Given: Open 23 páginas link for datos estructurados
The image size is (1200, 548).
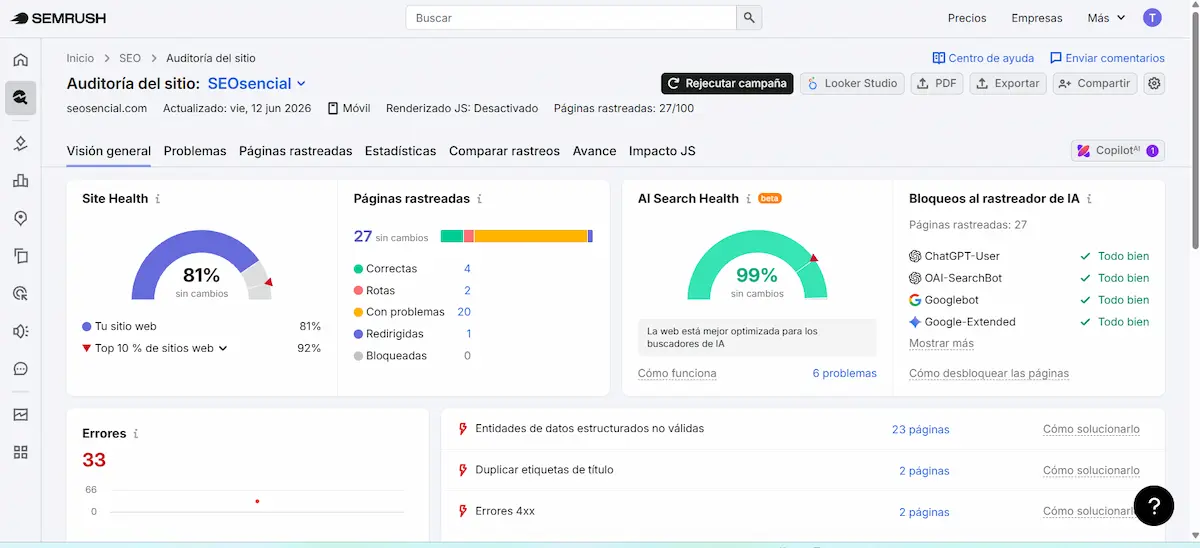Looking at the screenshot, I should (x=921, y=430).
